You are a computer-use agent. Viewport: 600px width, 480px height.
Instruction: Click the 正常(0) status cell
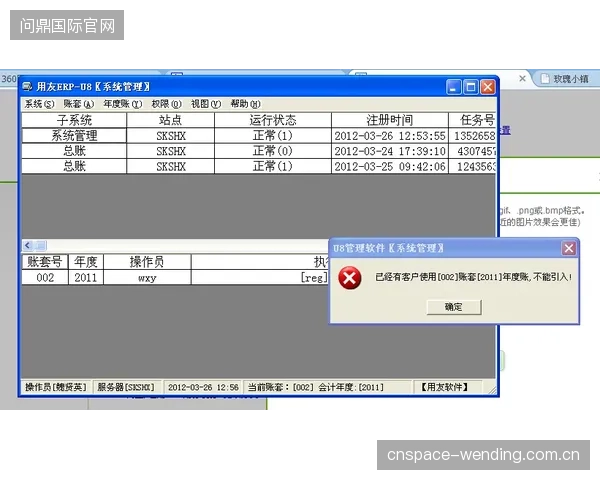pyautogui.click(x=273, y=151)
